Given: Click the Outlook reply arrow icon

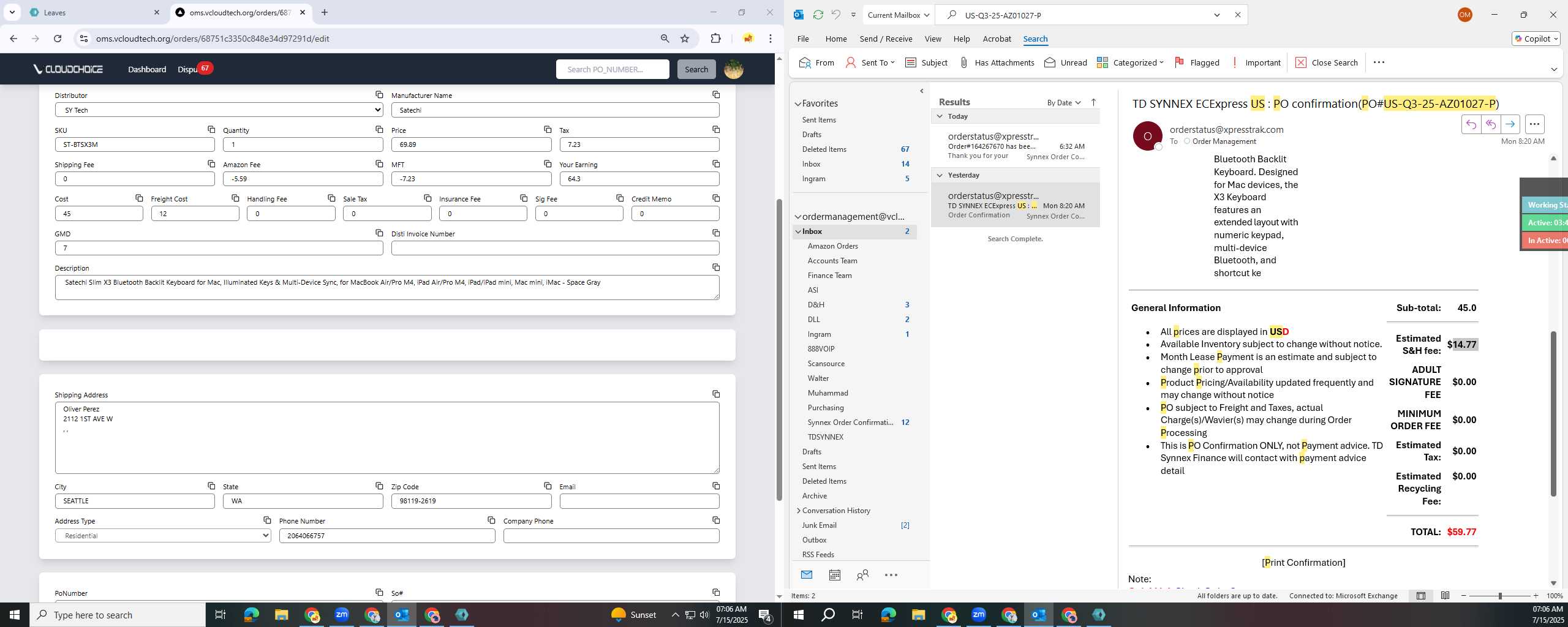Looking at the screenshot, I should tap(1471, 124).
